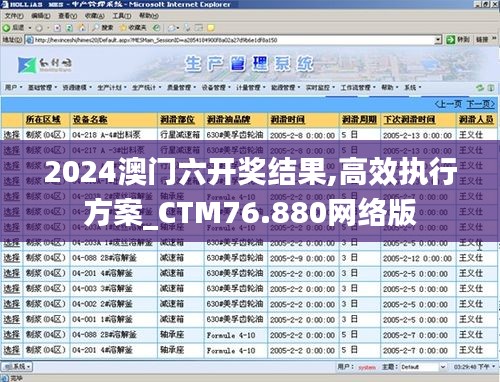Click the browser Refresh page icon

point(69,28)
